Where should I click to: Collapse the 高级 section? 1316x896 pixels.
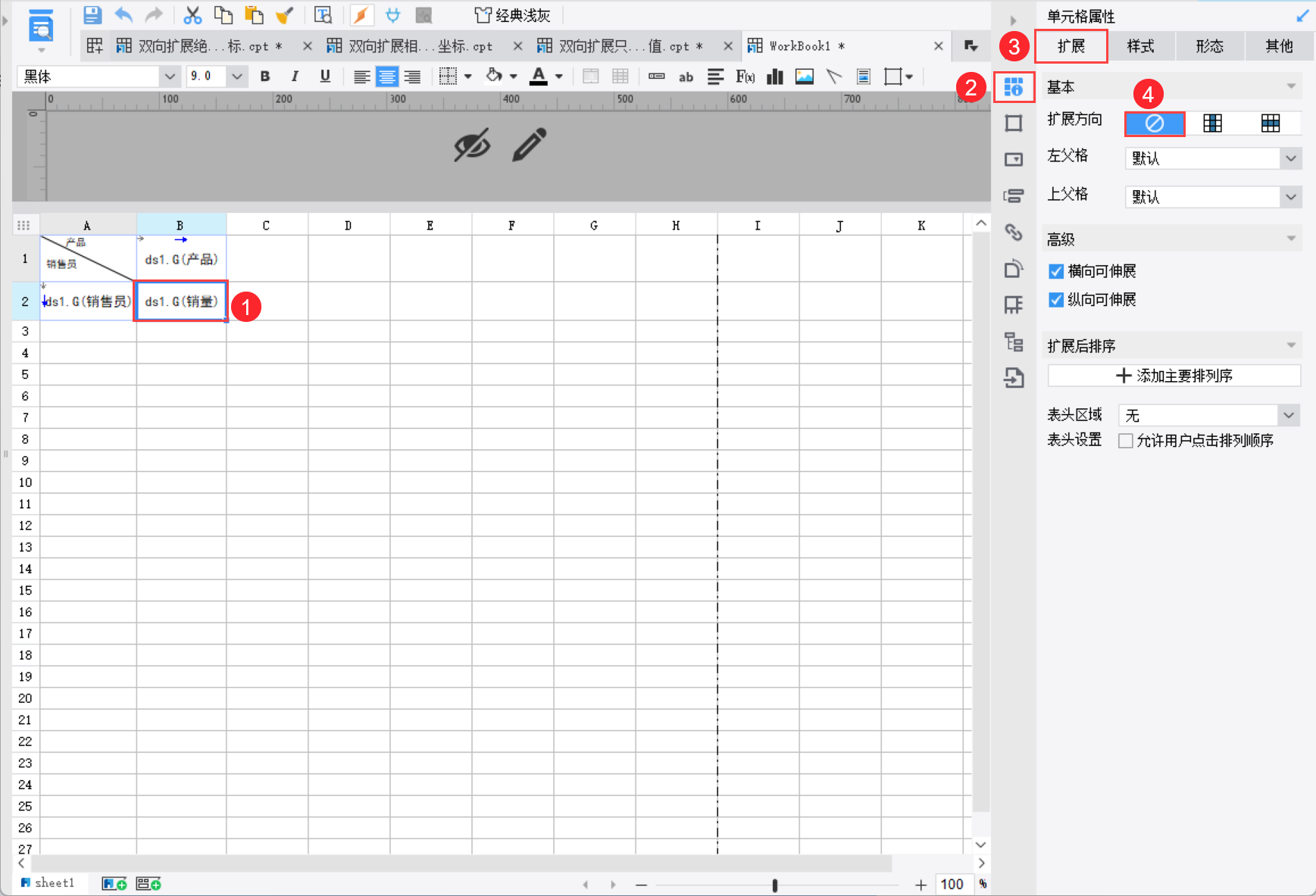pyautogui.click(x=1291, y=239)
